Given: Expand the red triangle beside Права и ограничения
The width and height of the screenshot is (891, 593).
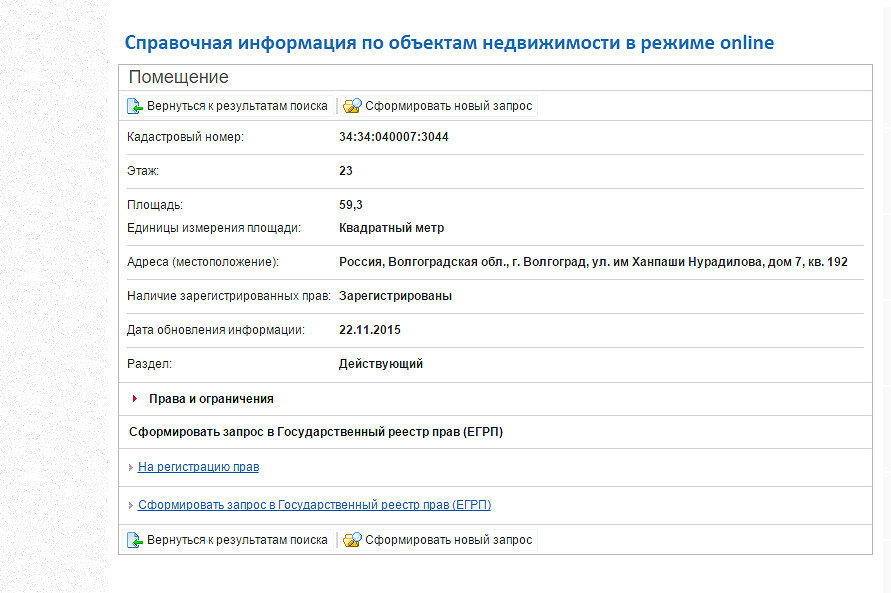Looking at the screenshot, I should (x=135, y=399).
